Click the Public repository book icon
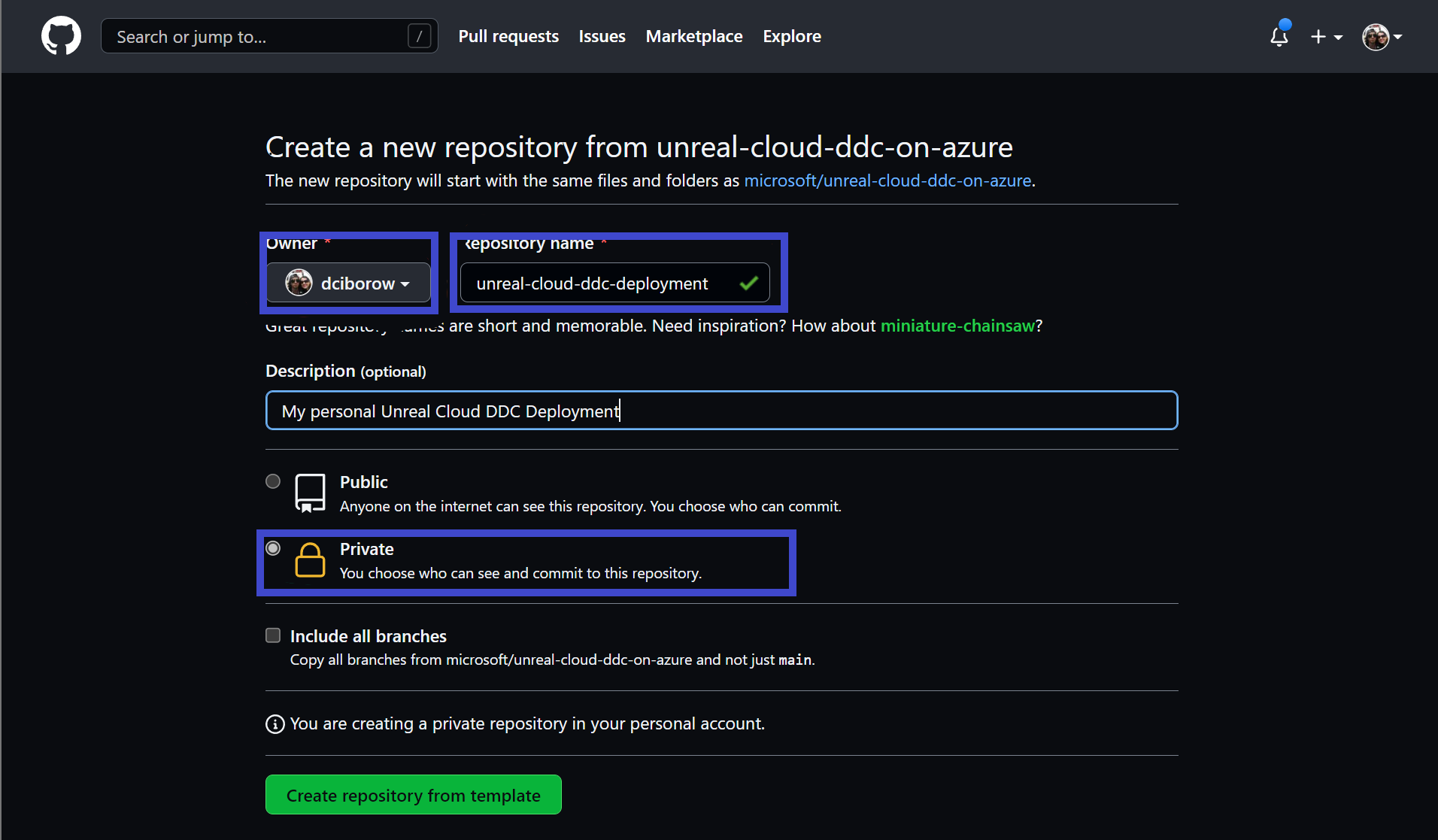This screenshot has width=1438, height=840. pos(310,493)
